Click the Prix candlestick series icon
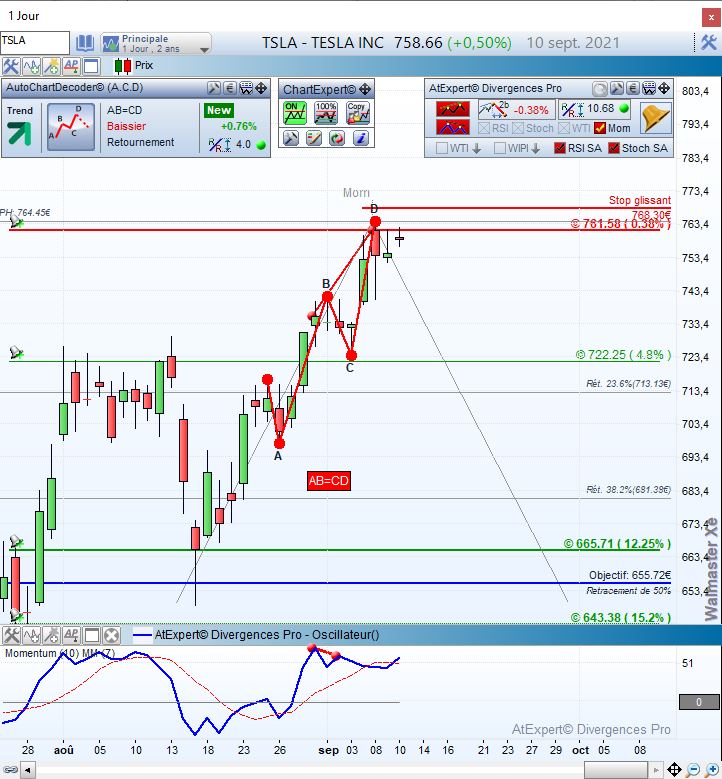 pyautogui.click(x=123, y=66)
